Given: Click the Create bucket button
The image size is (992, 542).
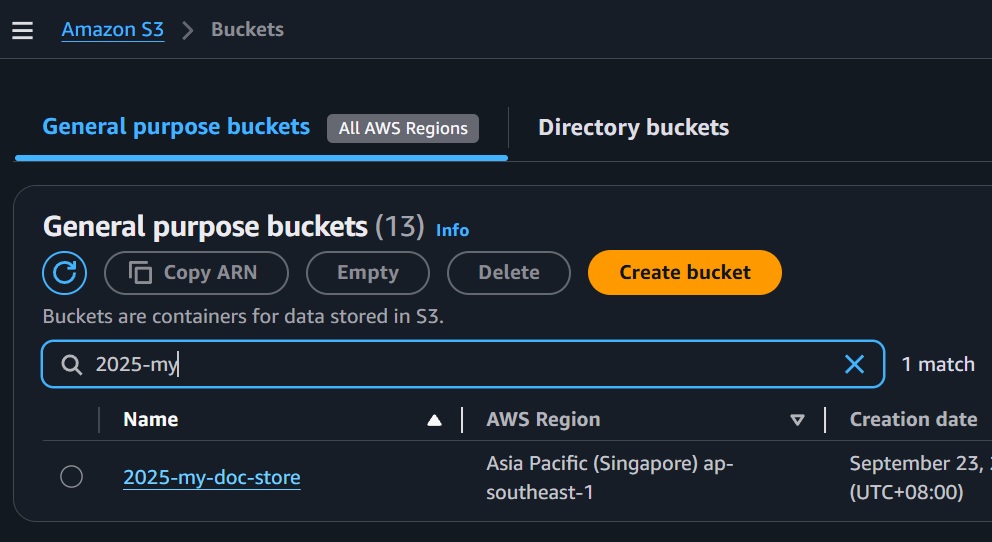Looking at the screenshot, I should (x=685, y=273).
